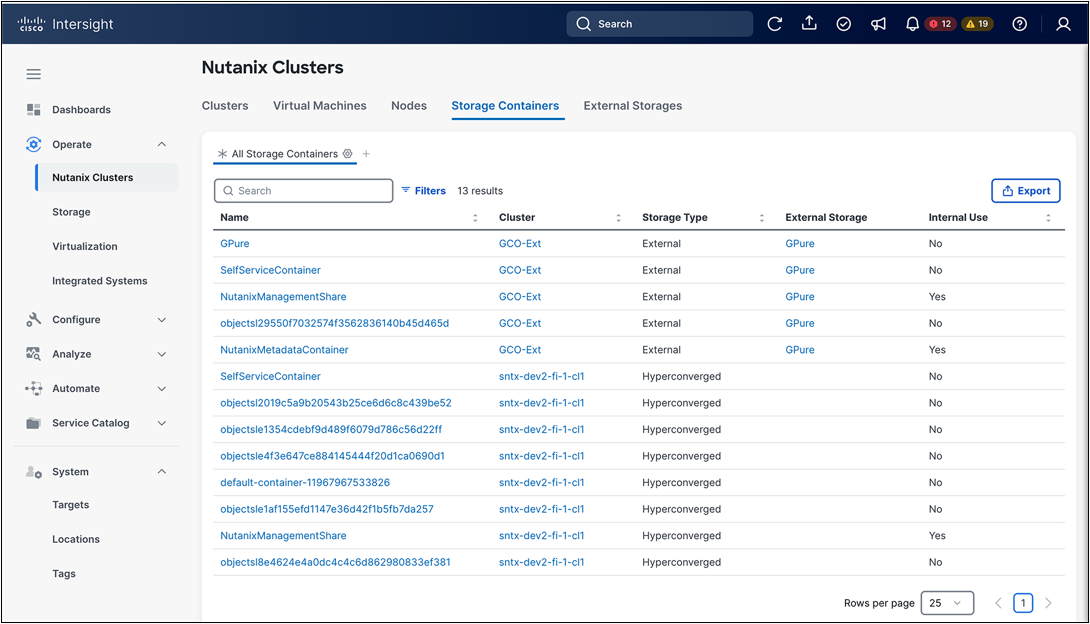Screen dimensions: 1090x624
Task: Click the Automate sidebar icon
Action: tap(33, 388)
